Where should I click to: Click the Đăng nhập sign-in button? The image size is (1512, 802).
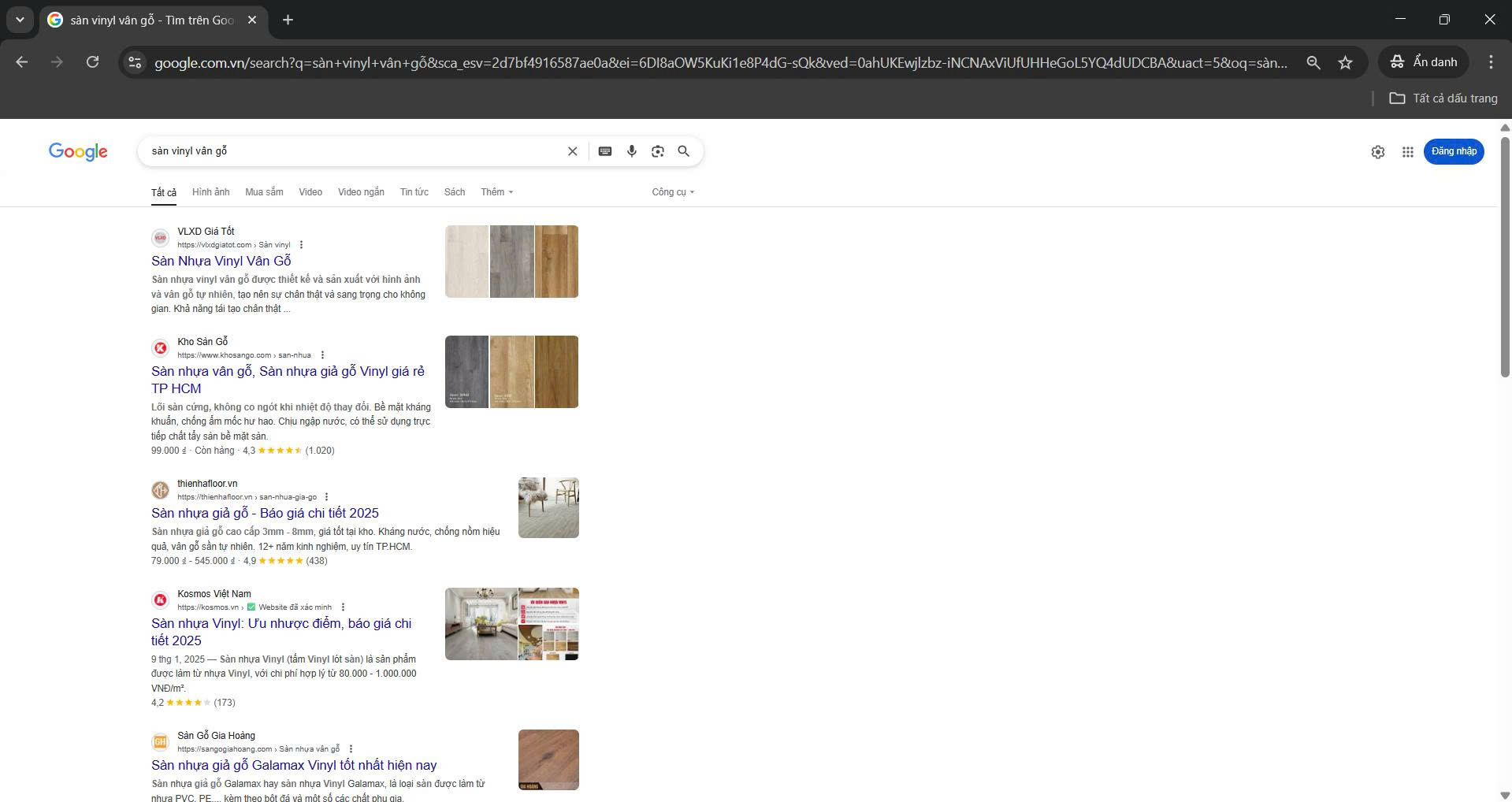pyautogui.click(x=1454, y=151)
